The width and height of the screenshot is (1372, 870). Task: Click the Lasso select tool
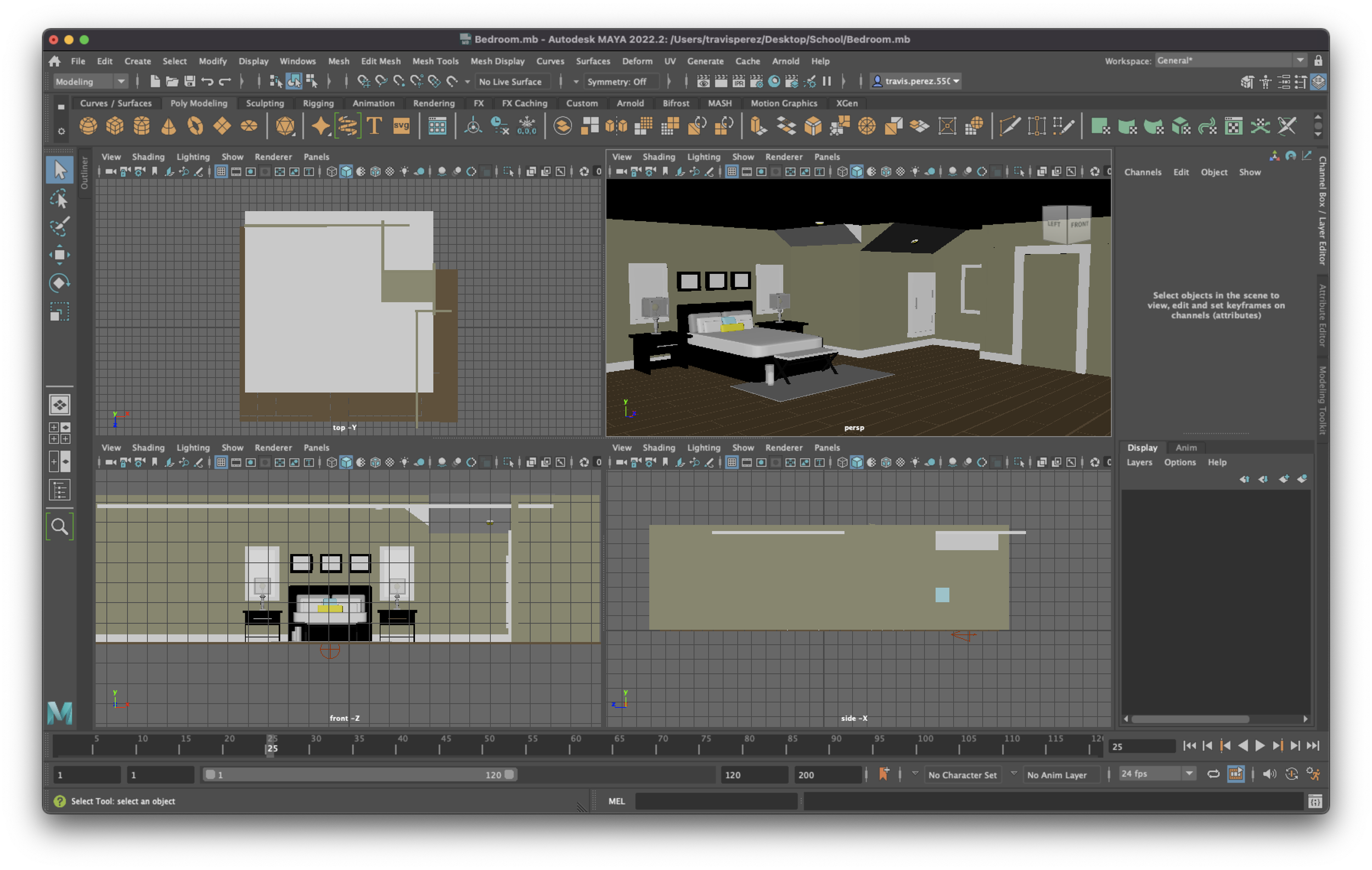coord(59,199)
